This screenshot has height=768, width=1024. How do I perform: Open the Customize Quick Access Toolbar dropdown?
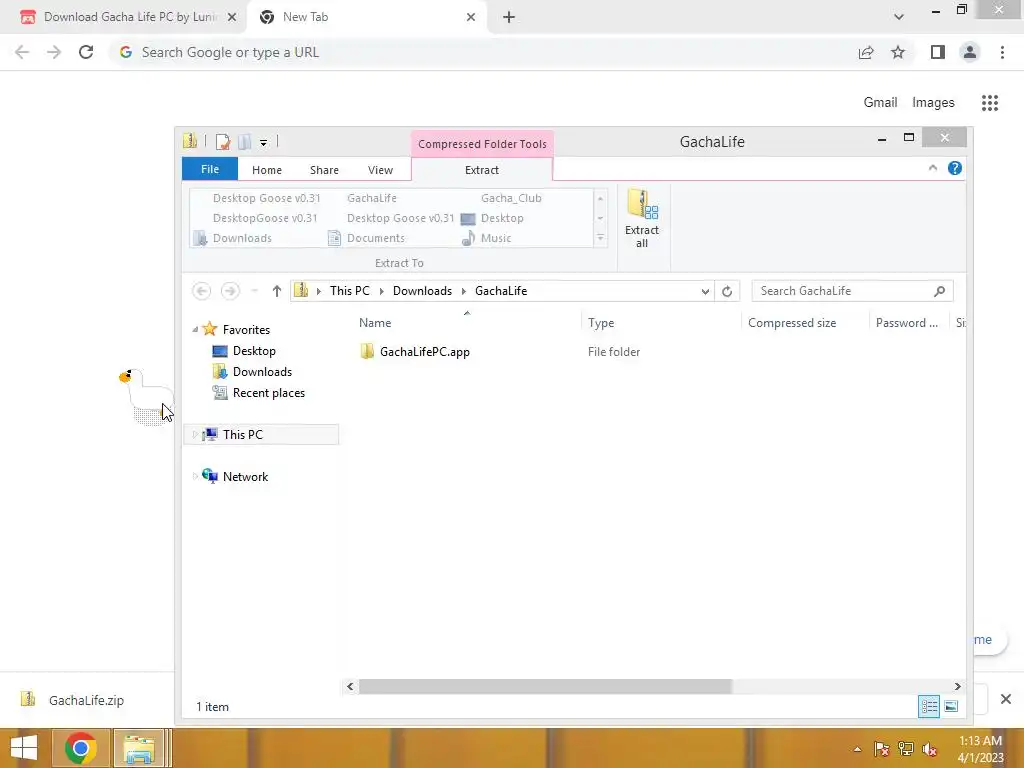tap(263, 142)
